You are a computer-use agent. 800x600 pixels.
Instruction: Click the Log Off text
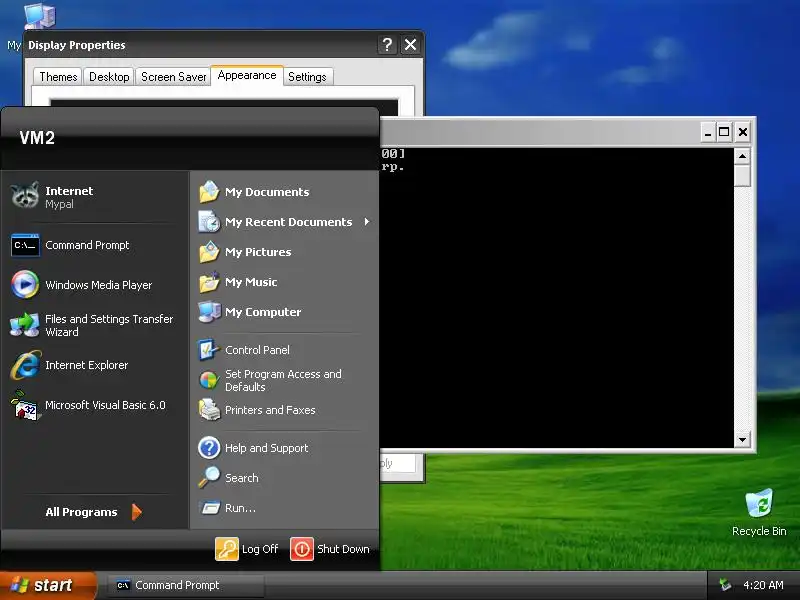(260, 549)
